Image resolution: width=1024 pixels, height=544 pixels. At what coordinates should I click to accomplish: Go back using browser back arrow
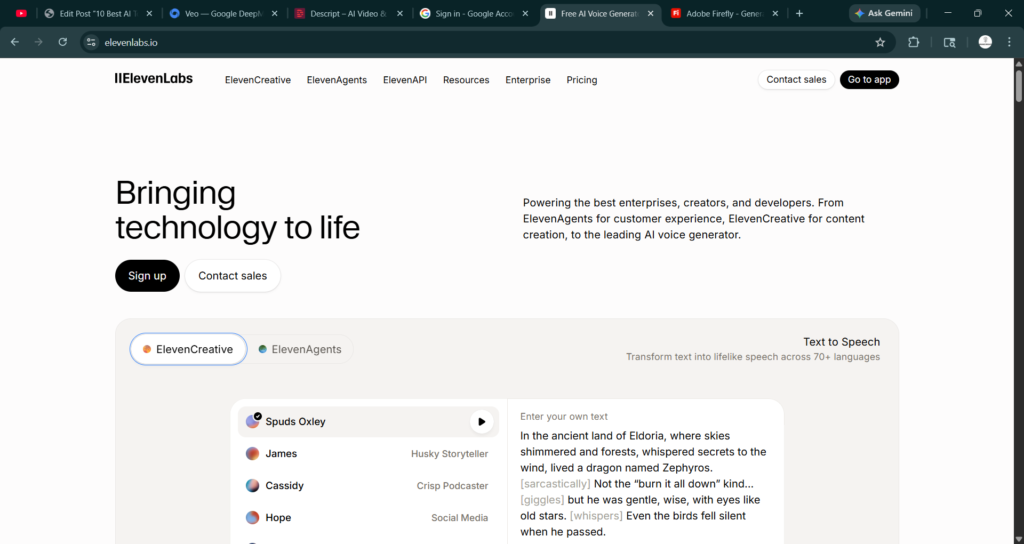(14, 42)
